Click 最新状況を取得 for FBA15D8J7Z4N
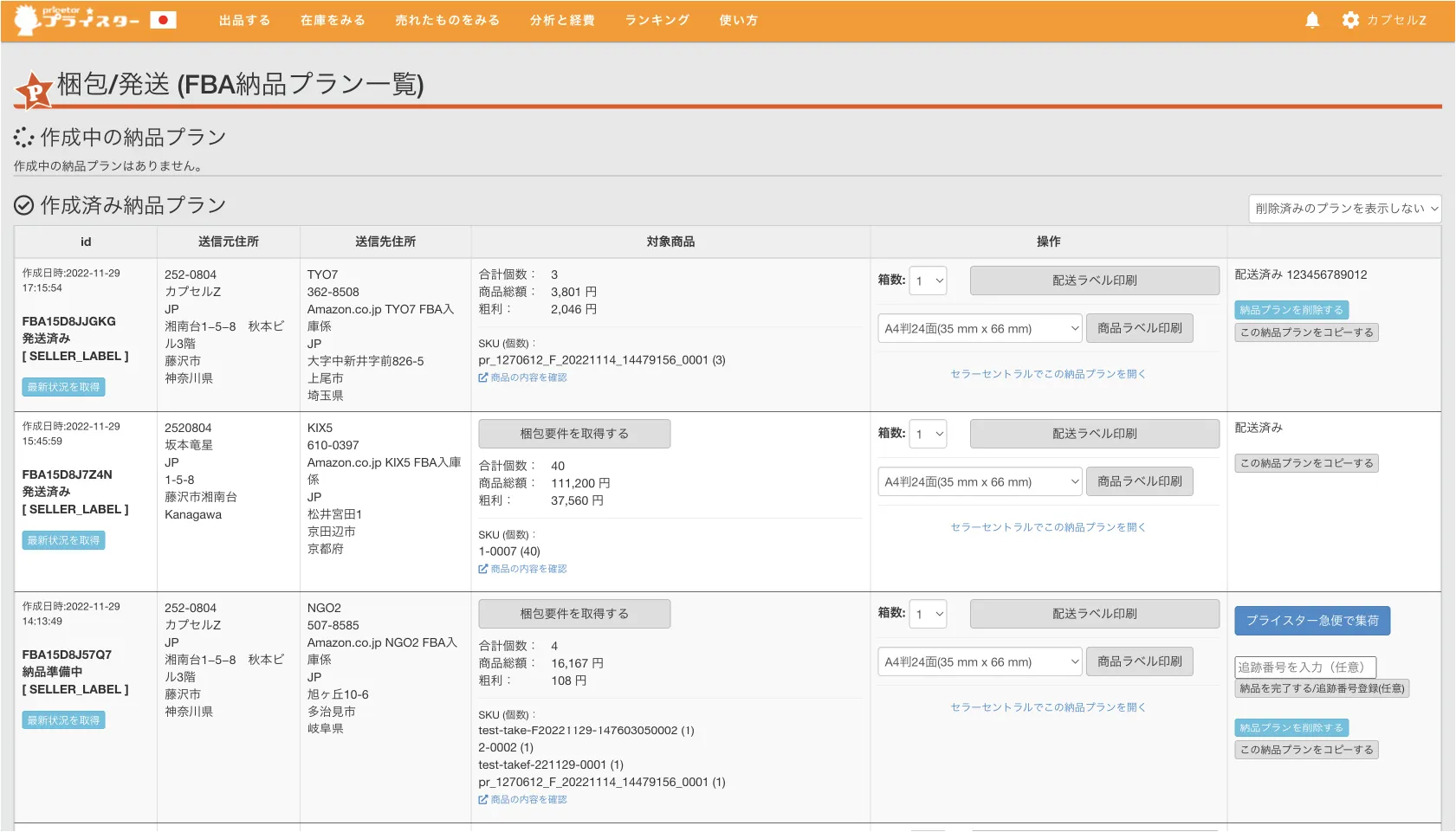 63,540
